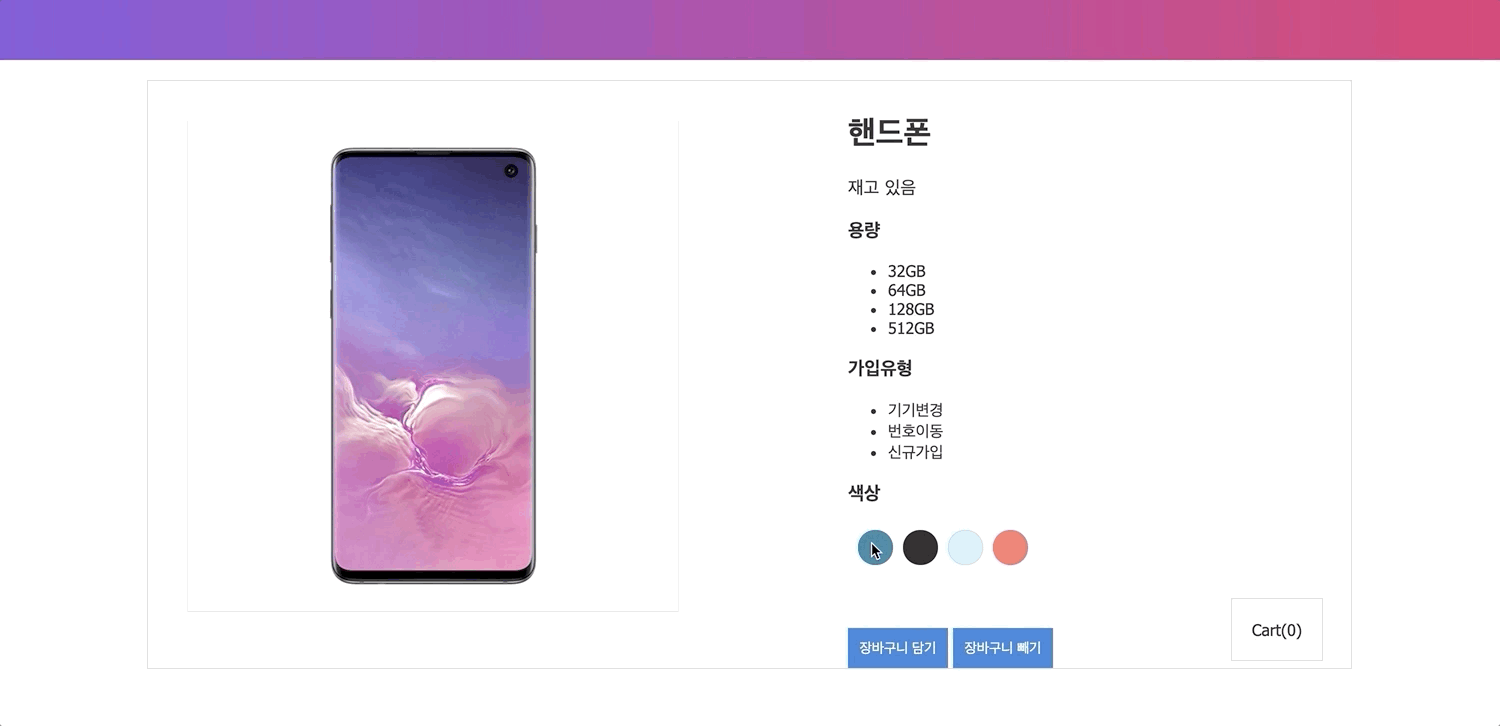
Task: Click the 용량 section heading
Action: pyautogui.click(x=864, y=230)
